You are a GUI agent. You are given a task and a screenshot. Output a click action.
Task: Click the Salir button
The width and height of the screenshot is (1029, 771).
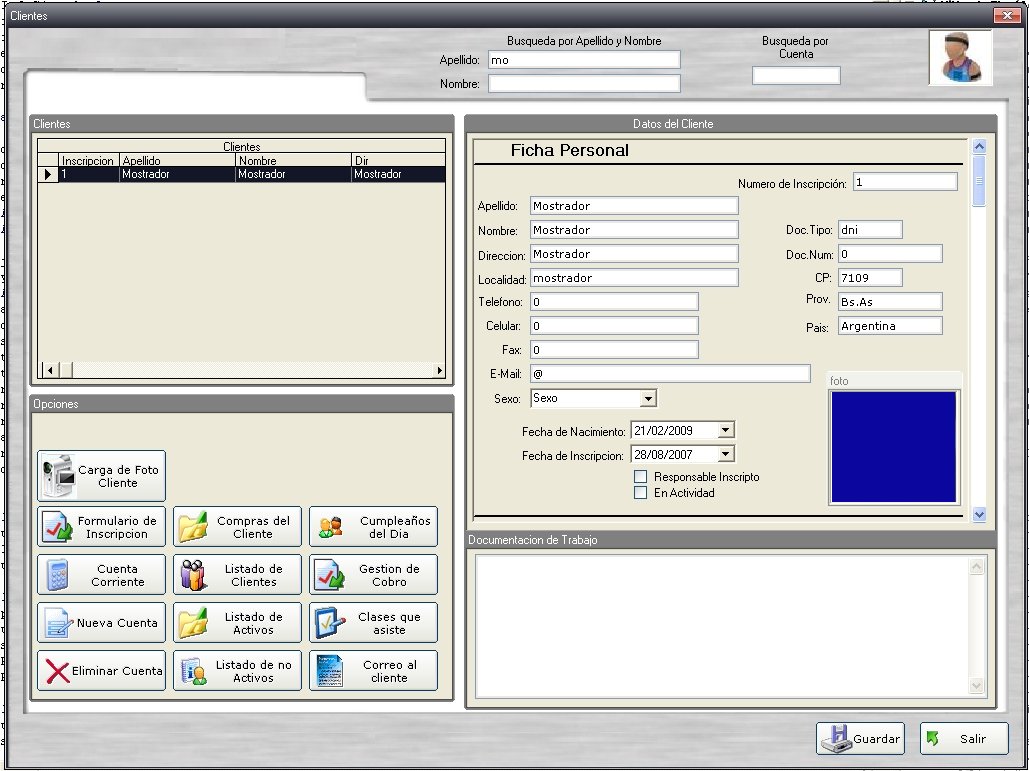tap(964, 739)
